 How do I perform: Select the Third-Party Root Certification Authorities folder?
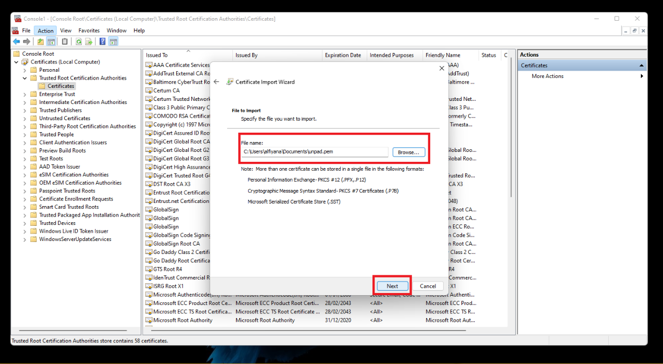click(x=87, y=126)
